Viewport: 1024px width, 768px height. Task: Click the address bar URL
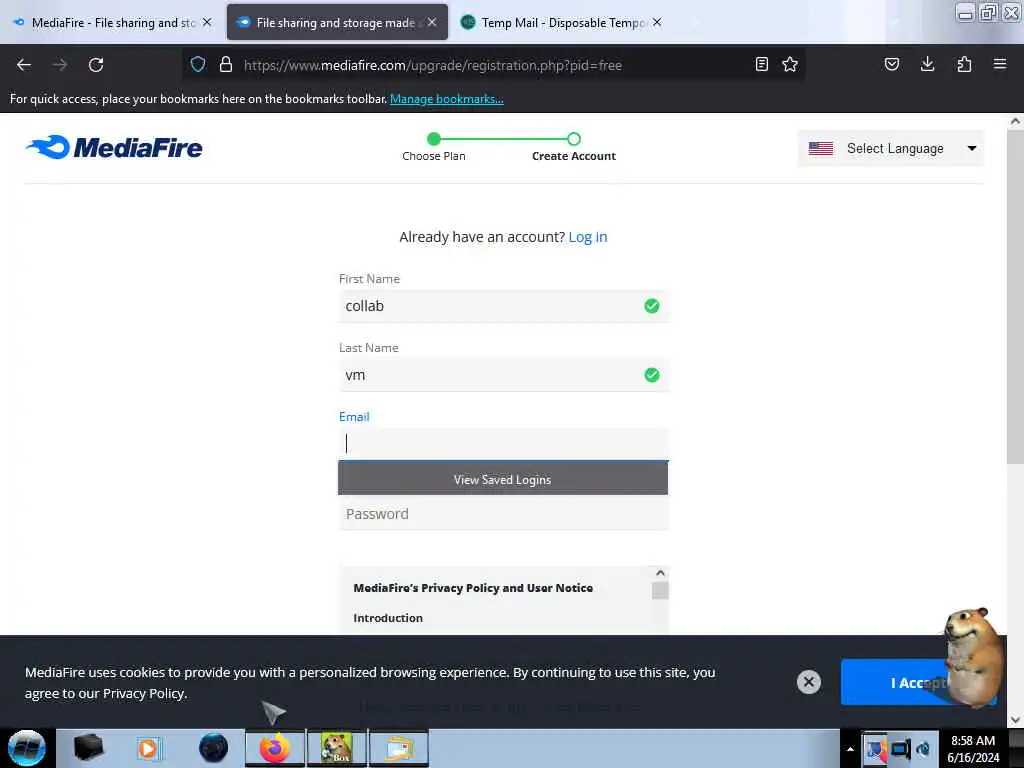pos(432,65)
